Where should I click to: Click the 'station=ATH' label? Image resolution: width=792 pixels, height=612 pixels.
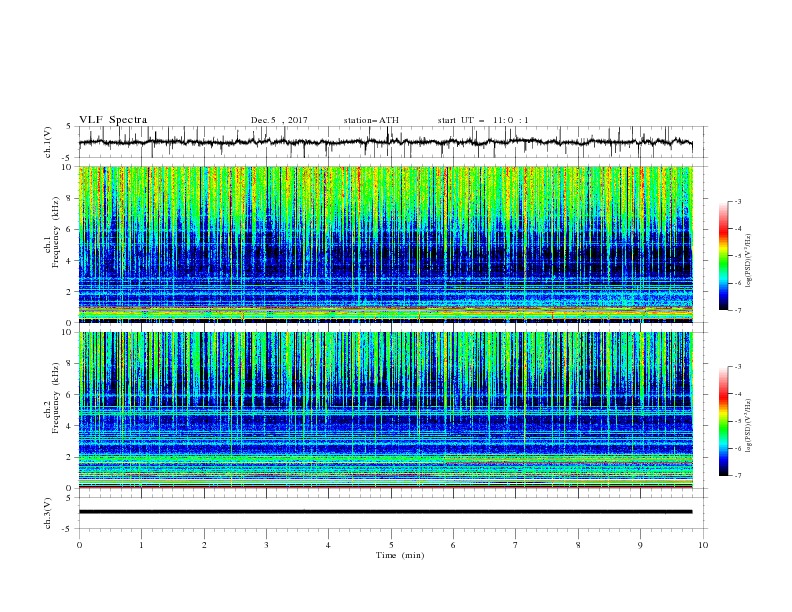[371, 120]
